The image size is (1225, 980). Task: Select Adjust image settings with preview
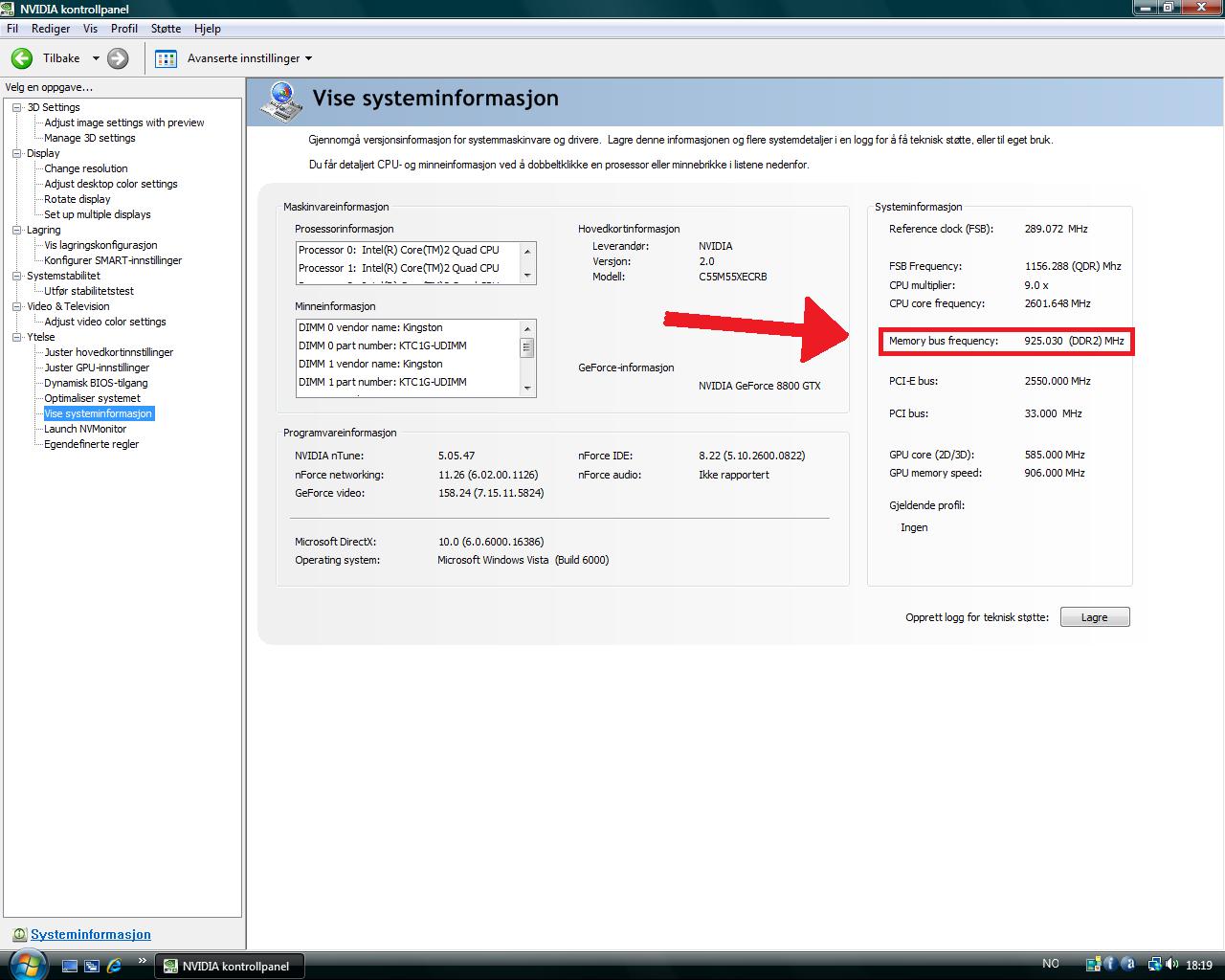pyautogui.click(x=124, y=122)
